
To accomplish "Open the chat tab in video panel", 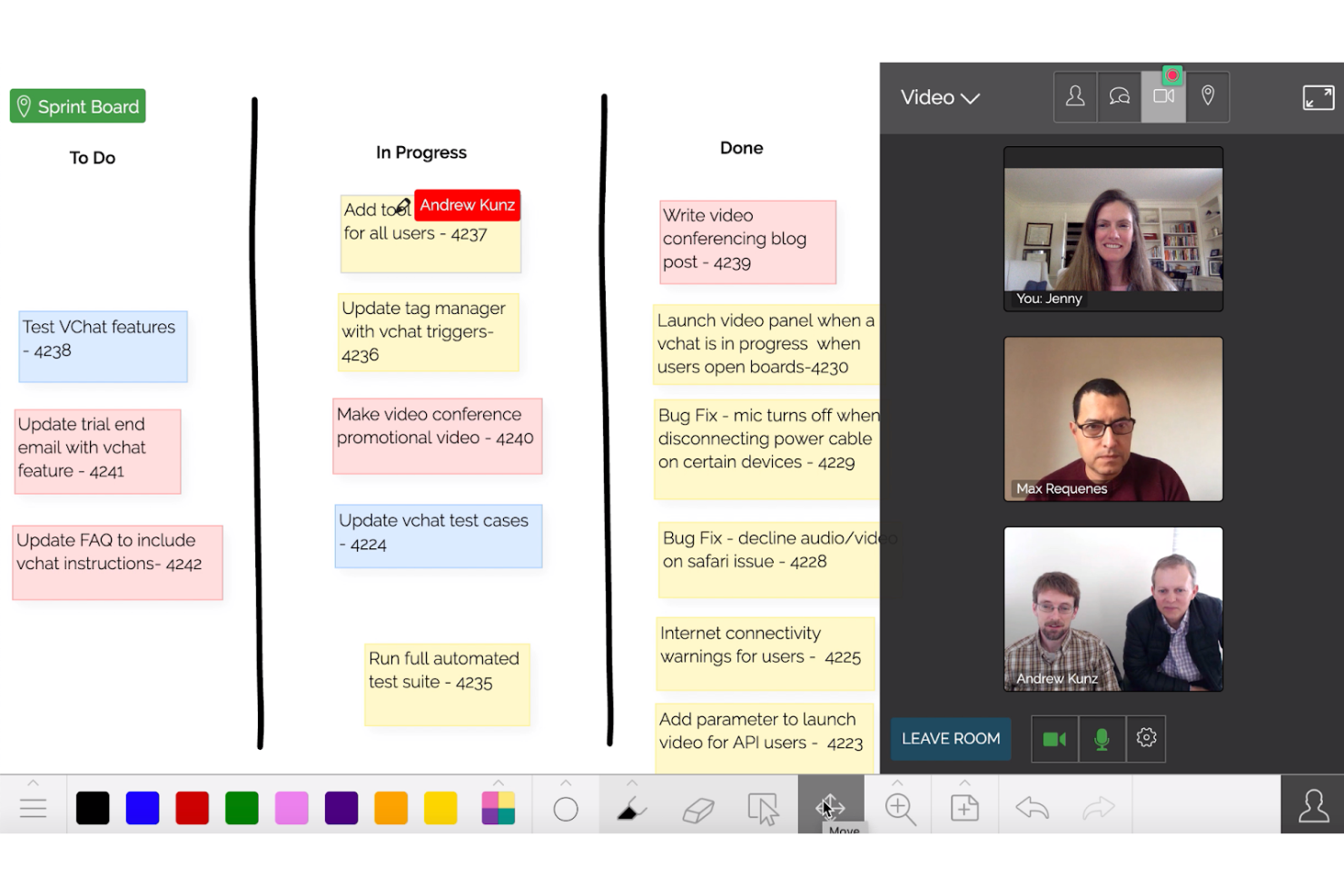I will tap(1120, 96).
